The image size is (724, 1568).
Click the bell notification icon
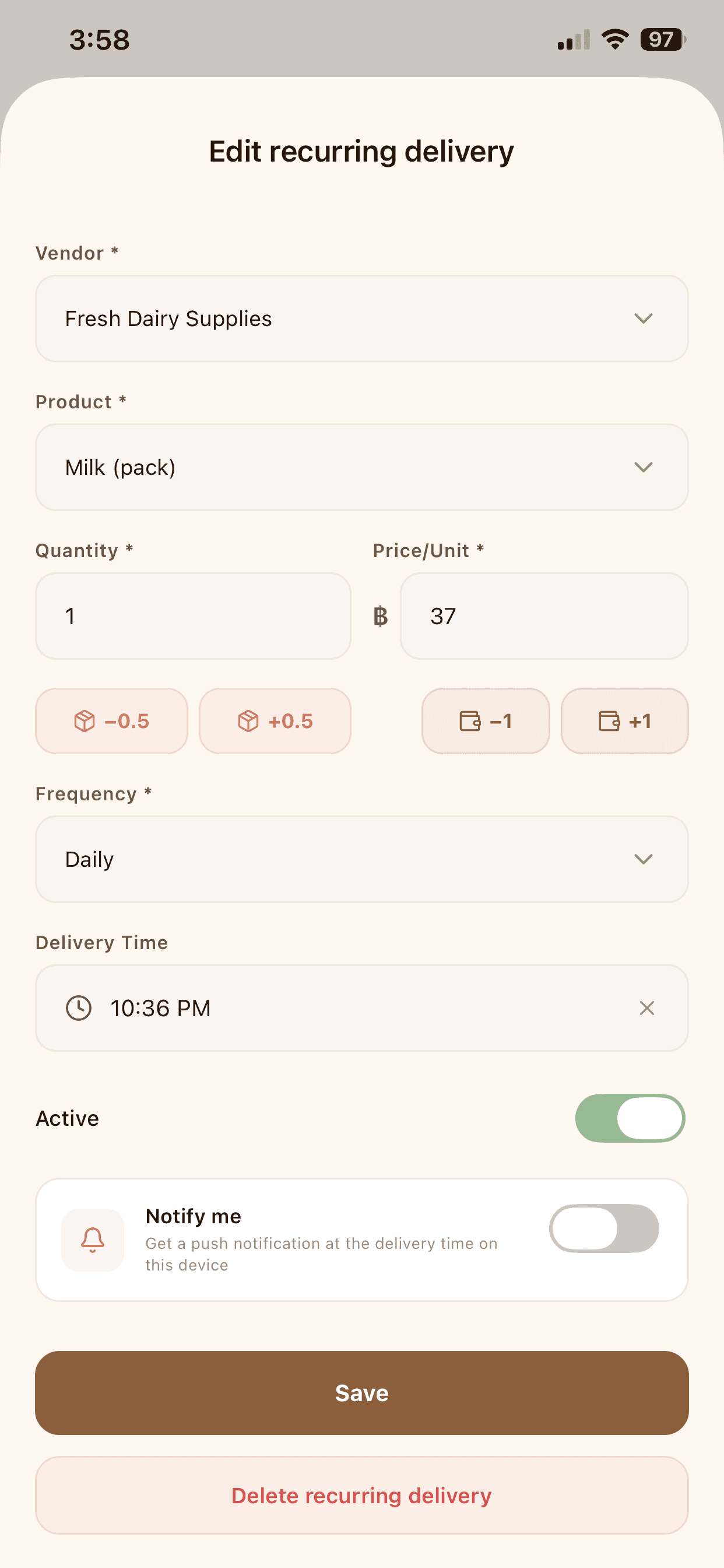tap(93, 1242)
